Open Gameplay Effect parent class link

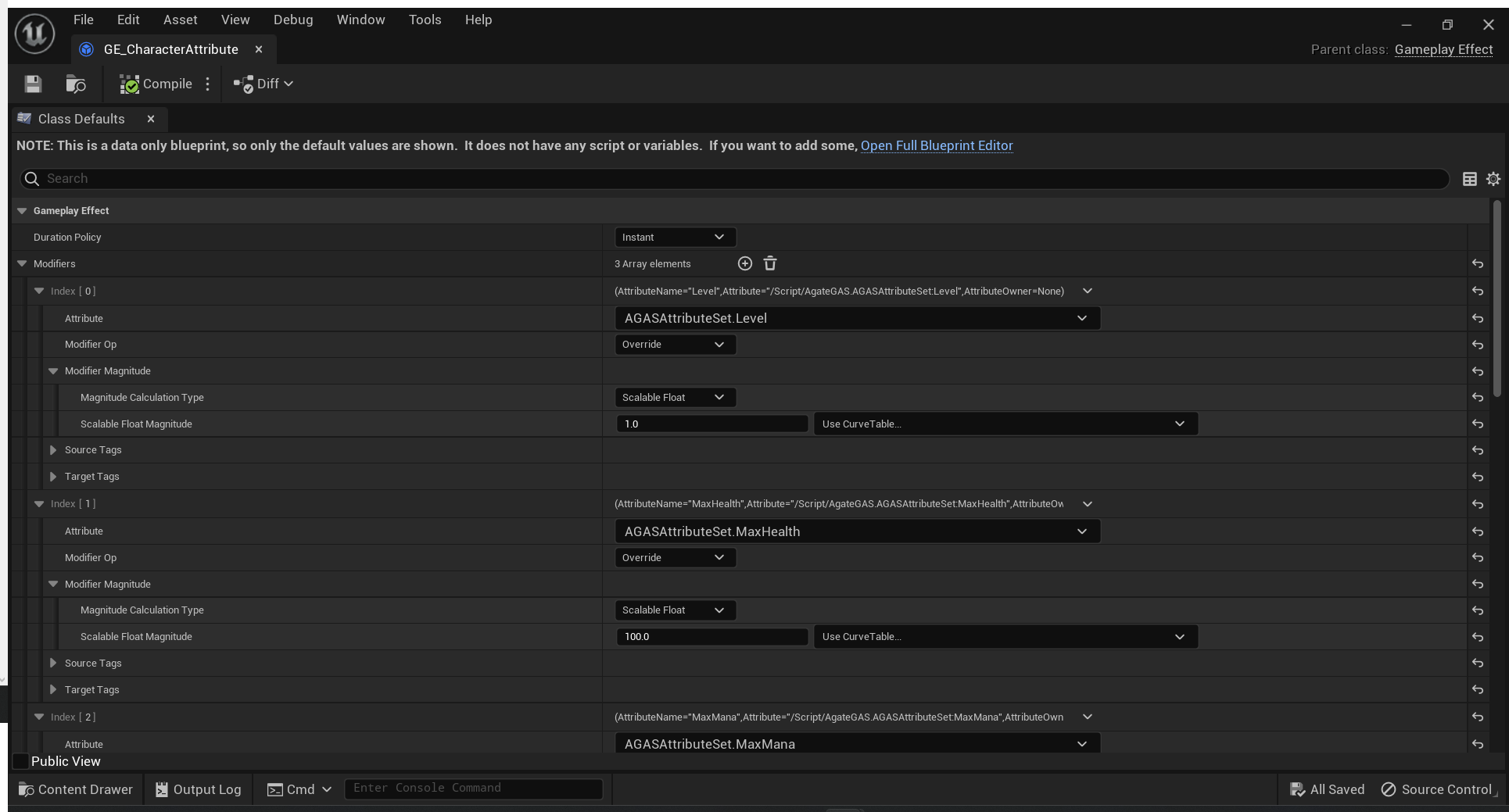coord(1443,49)
